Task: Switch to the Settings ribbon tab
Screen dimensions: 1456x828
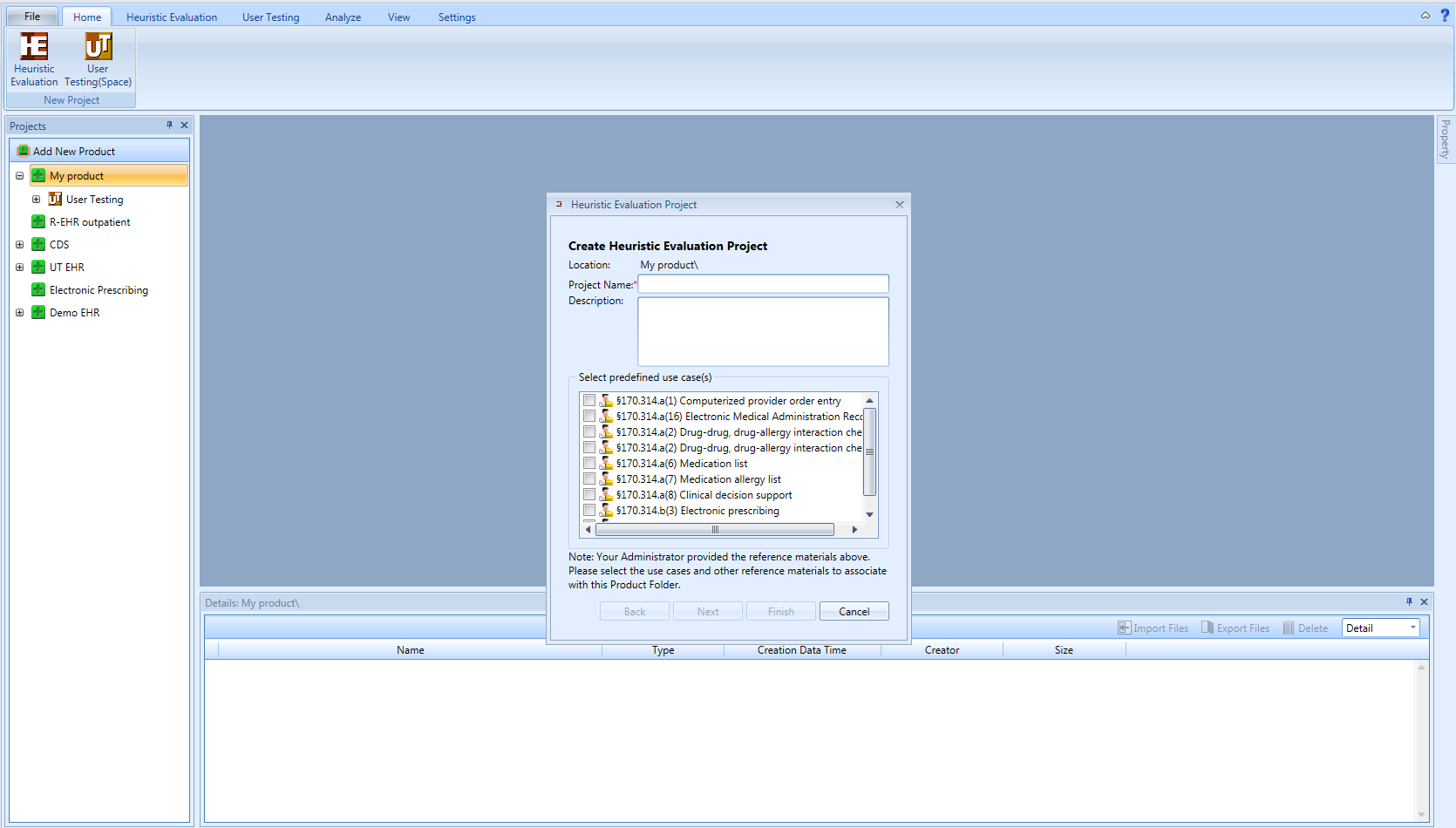Action: point(457,17)
